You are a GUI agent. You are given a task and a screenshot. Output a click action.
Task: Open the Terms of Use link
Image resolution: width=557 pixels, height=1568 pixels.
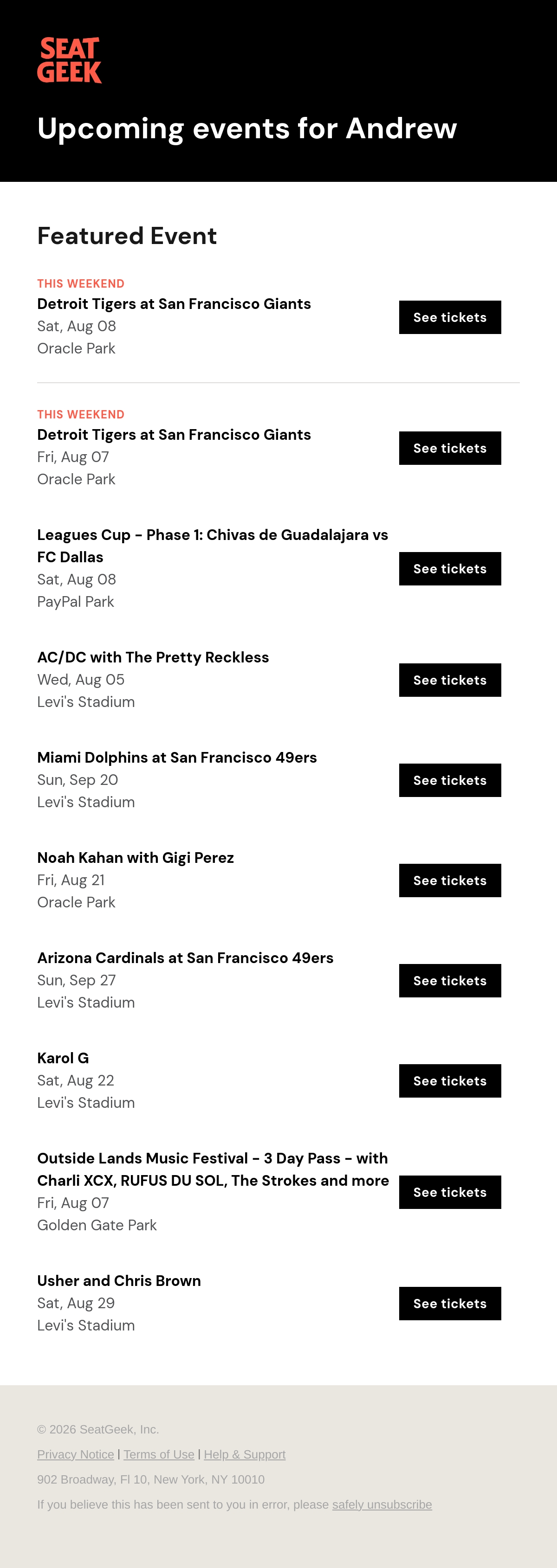tap(159, 1454)
